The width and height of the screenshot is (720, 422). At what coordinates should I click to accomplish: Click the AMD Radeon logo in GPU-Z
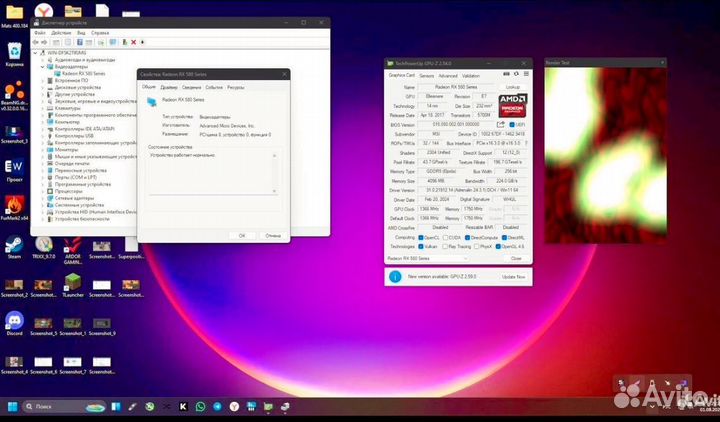tap(512, 105)
